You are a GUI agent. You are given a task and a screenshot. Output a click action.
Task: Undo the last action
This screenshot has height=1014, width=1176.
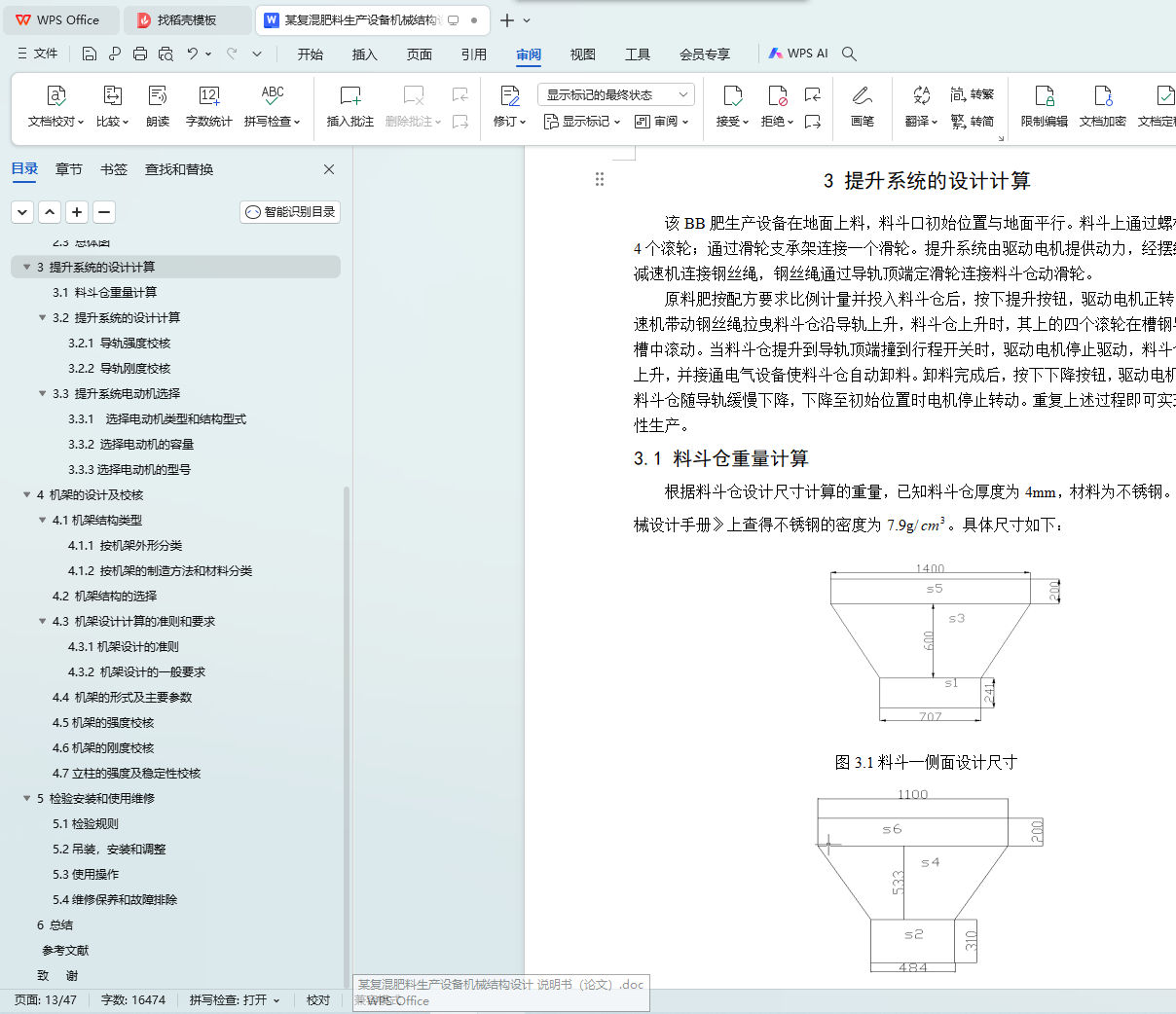pyautogui.click(x=193, y=54)
